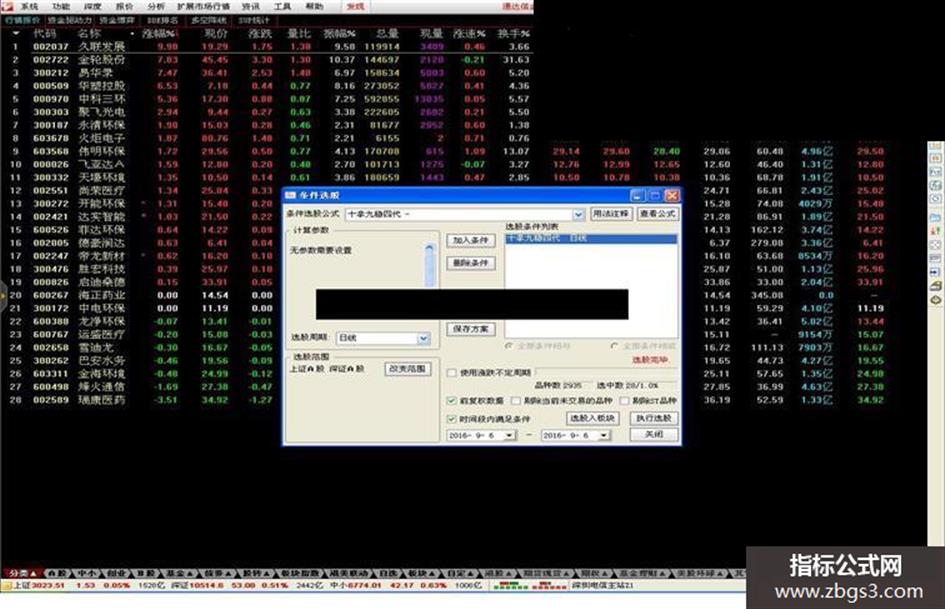Sort by the 换手% column header
945x609 pixels.
[x=513, y=34]
